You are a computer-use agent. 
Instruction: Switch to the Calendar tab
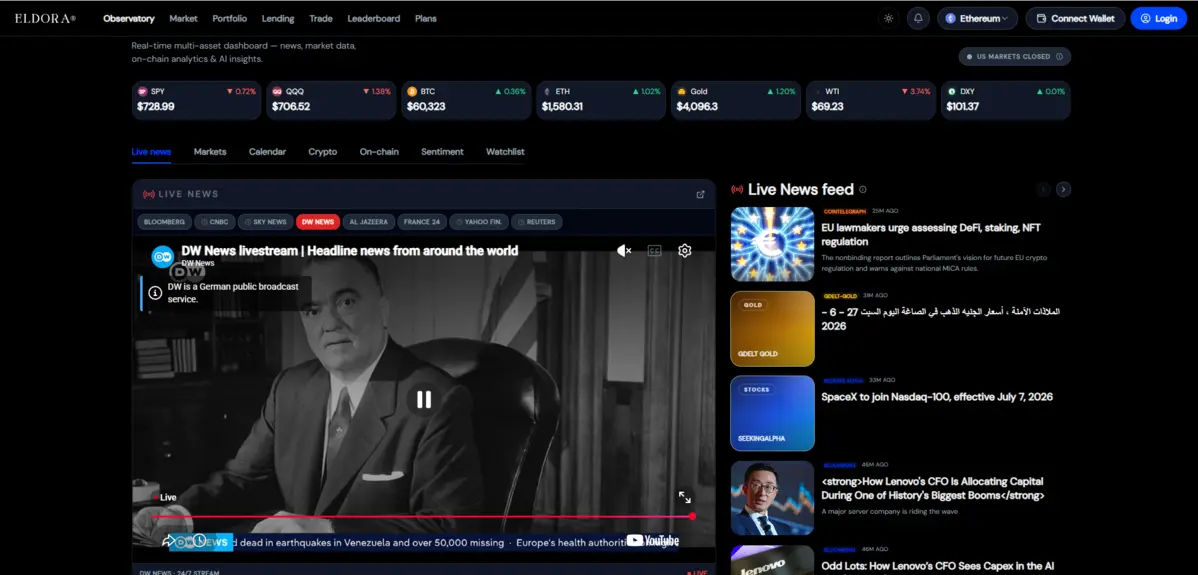[x=267, y=152]
